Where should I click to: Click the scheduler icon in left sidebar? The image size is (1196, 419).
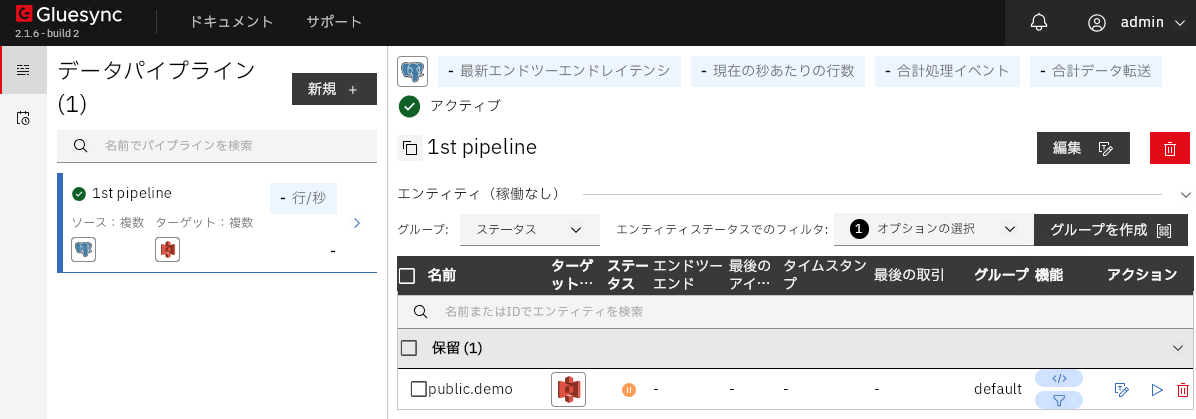click(x=23, y=118)
